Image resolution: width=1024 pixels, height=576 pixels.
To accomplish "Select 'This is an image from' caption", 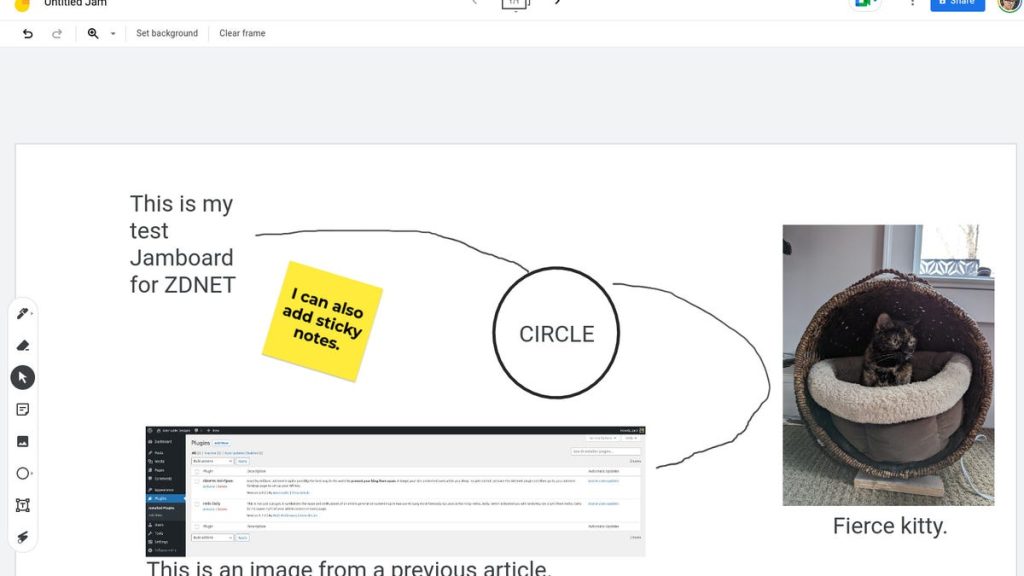I will coord(349,568).
